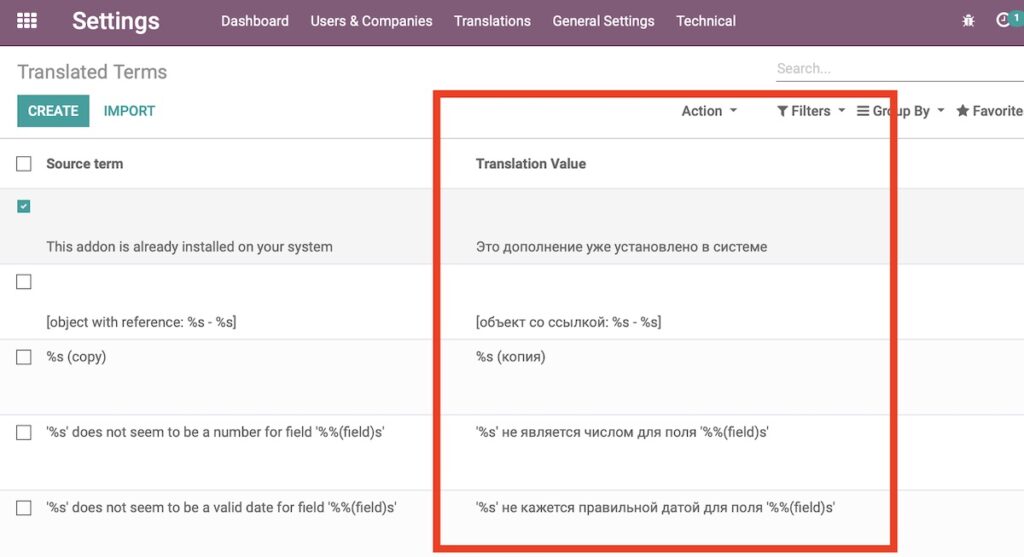Focus the Search input field
1024x557 pixels.
tap(900, 69)
